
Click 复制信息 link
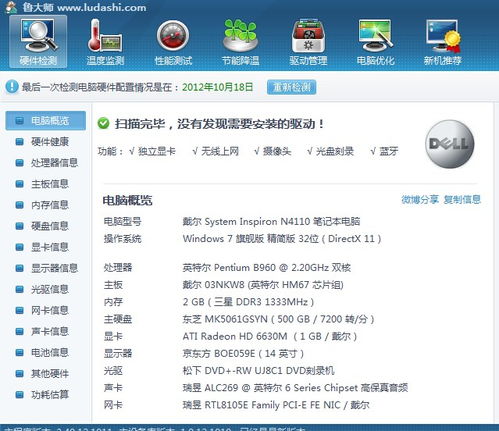[462, 199]
